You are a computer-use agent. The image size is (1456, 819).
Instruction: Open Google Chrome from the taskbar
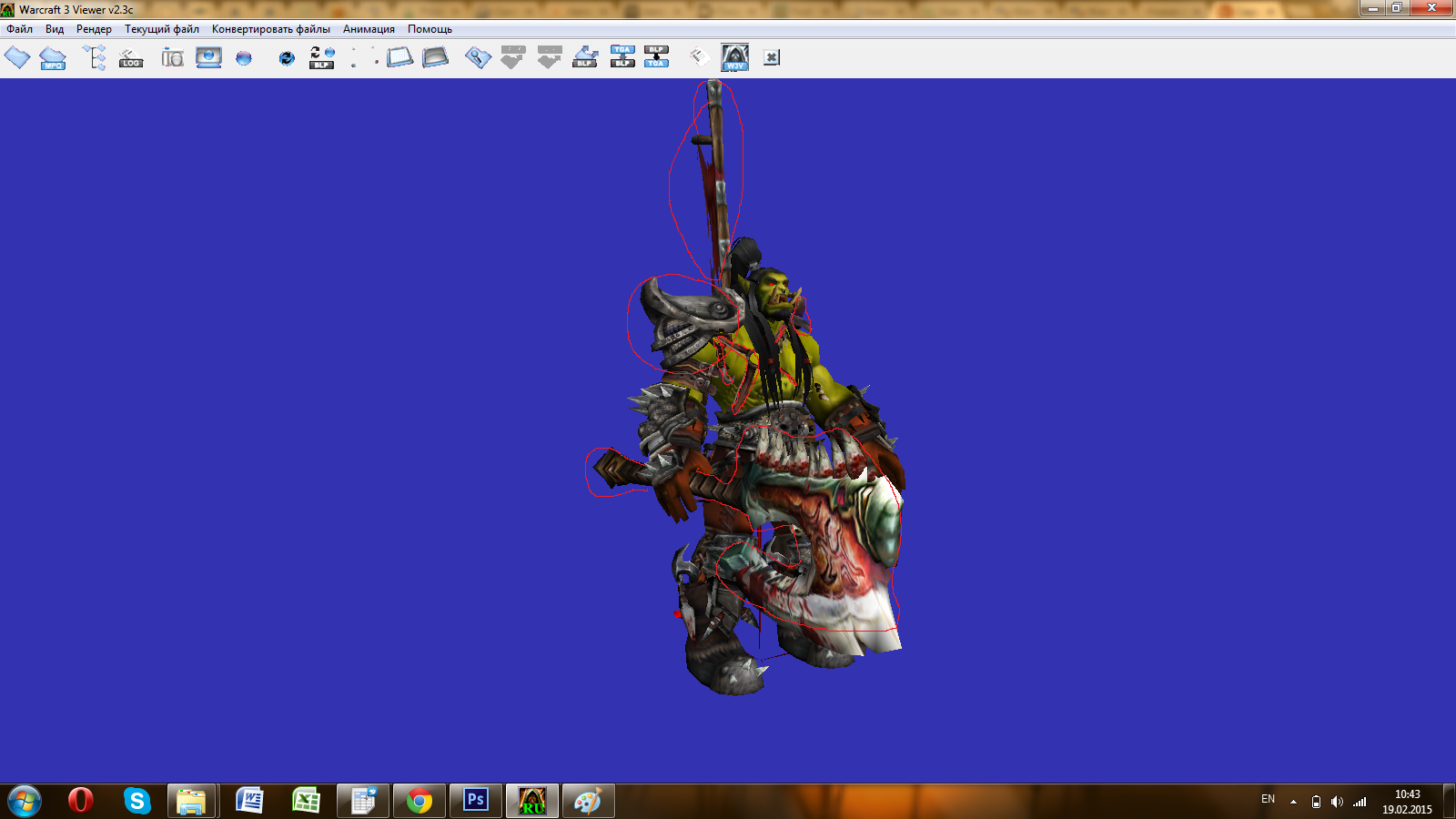tap(420, 801)
